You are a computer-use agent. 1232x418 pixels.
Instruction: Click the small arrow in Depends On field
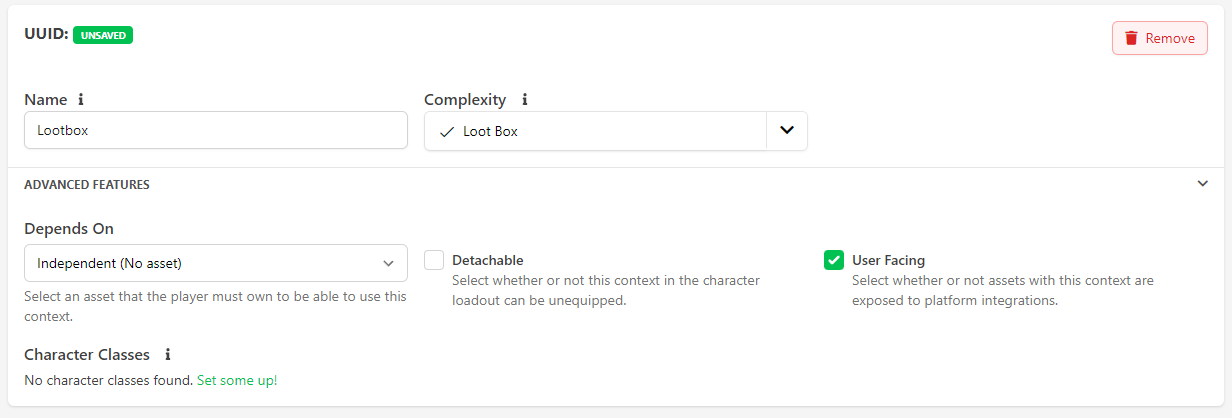389,263
